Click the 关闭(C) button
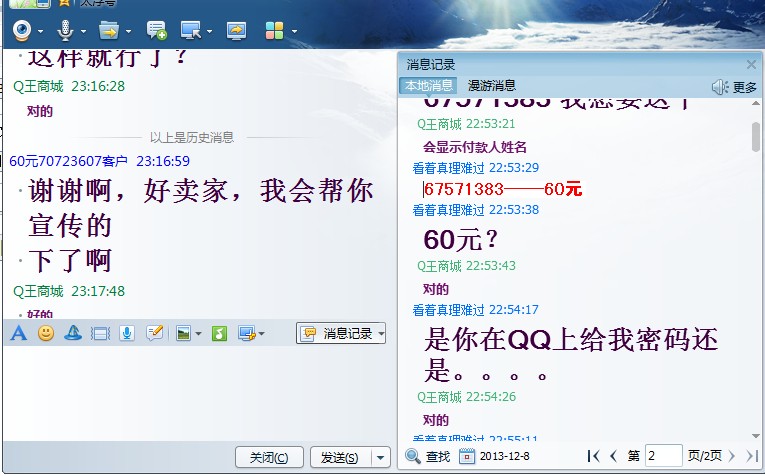The image size is (765, 476). pyautogui.click(x=269, y=457)
